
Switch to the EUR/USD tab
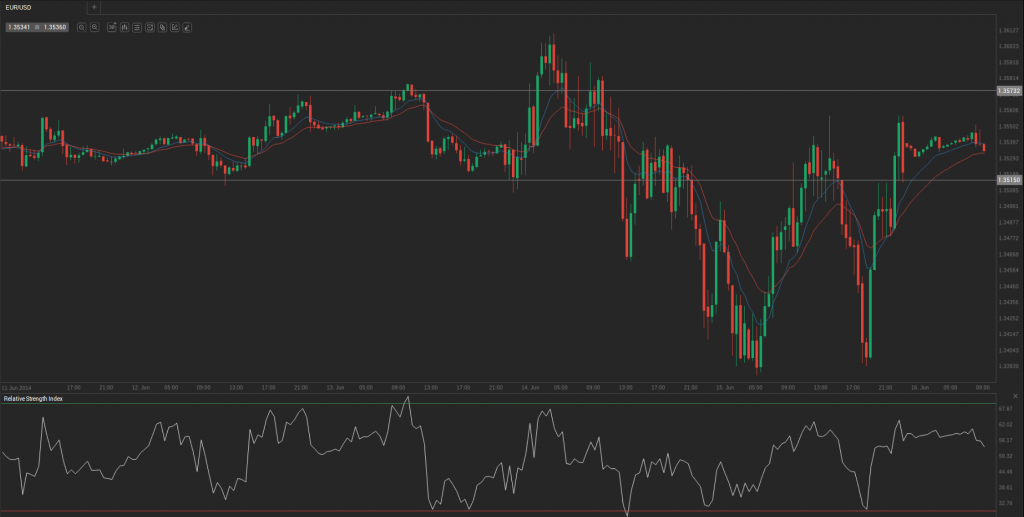[x=18, y=7]
